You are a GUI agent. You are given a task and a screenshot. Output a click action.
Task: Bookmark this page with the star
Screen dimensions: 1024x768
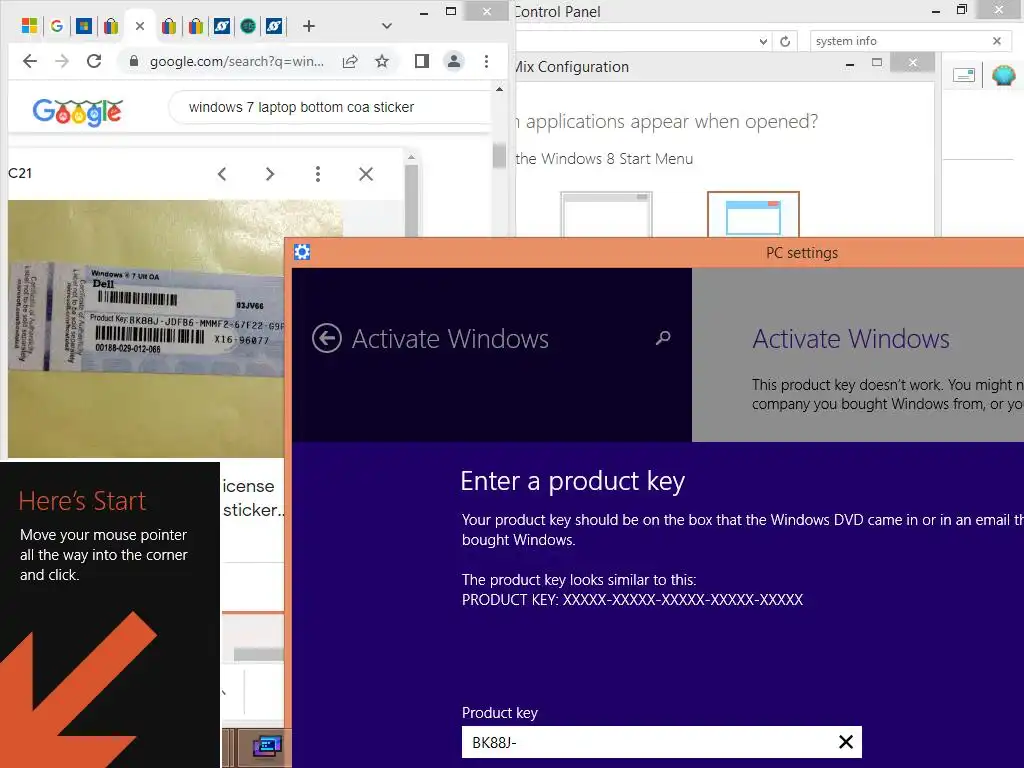[382, 61]
